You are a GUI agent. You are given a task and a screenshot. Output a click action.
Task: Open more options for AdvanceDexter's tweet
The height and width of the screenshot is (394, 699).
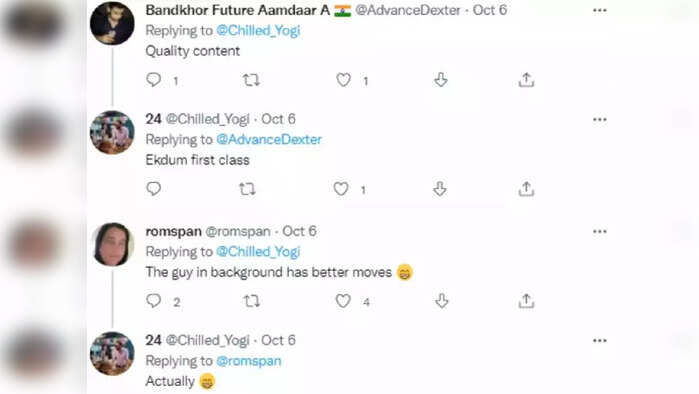pyautogui.click(x=600, y=10)
